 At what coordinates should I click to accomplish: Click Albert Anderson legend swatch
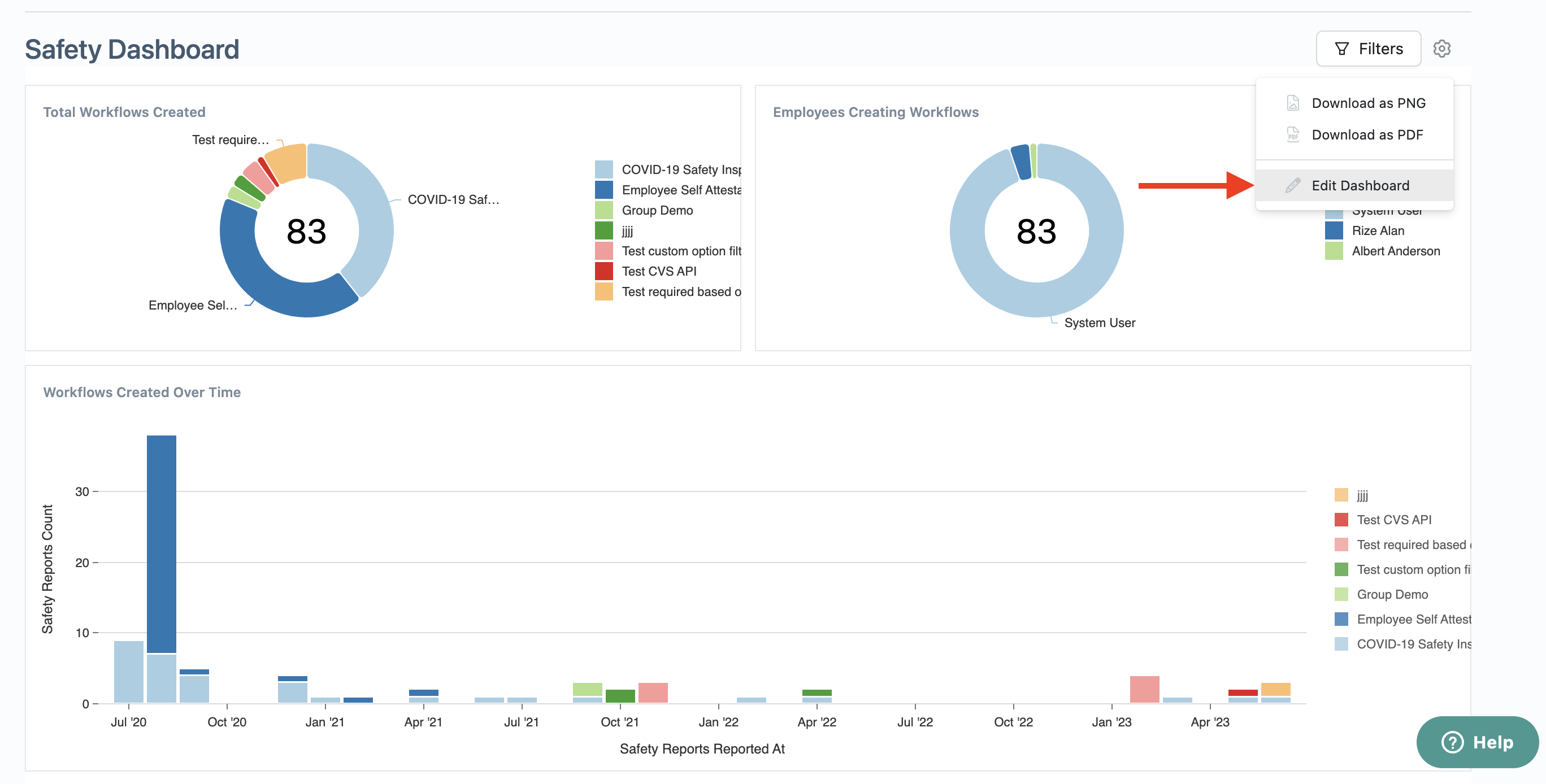click(1334, 251)
